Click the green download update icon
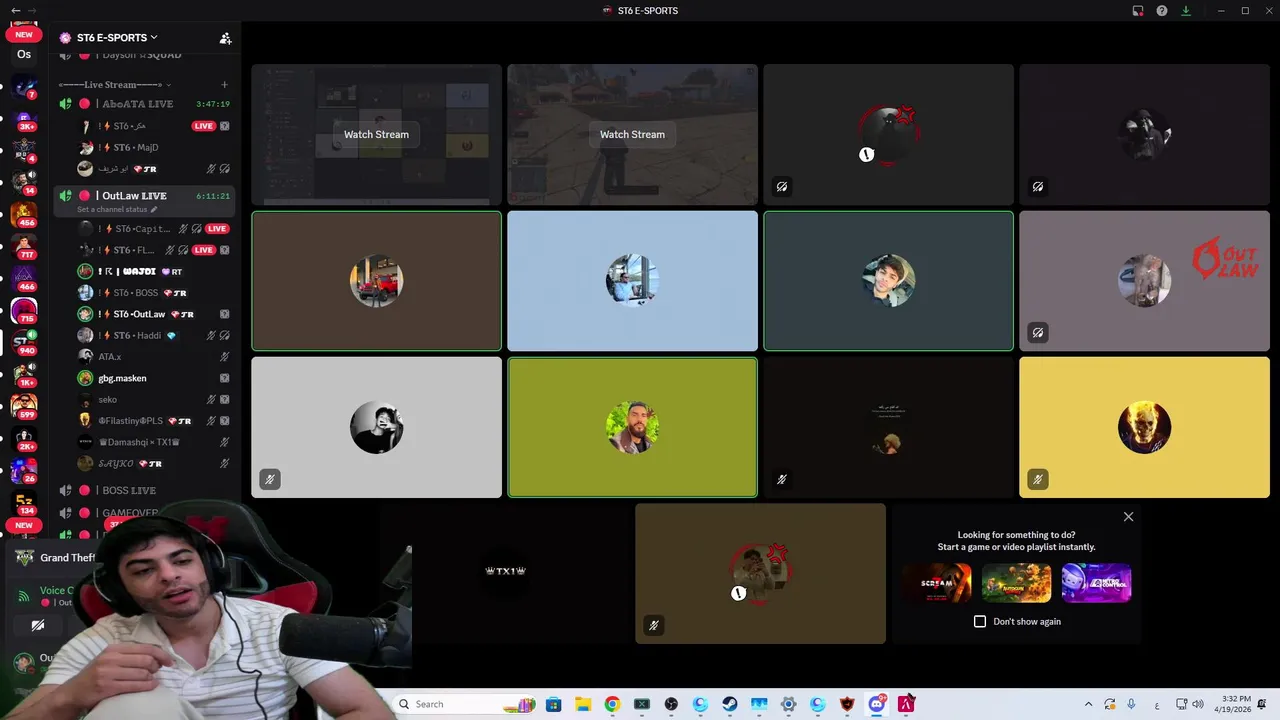 pyautogui.click(x=1186, y=11)
